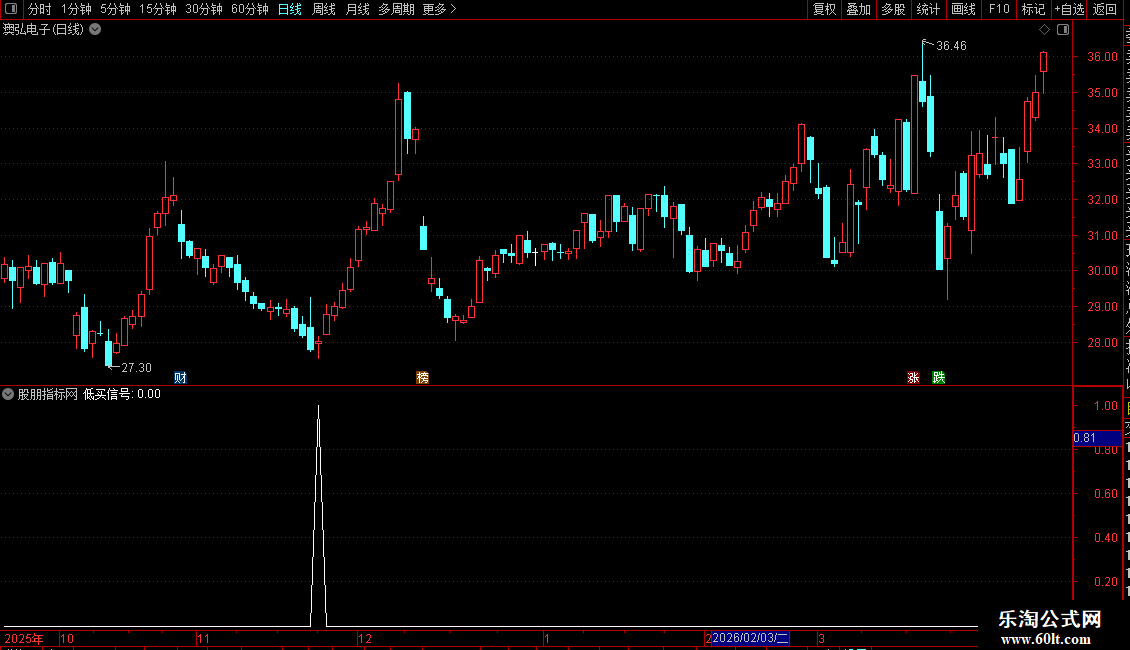
Task: Open 多股 multi-stock view
Action: [893, 9]
